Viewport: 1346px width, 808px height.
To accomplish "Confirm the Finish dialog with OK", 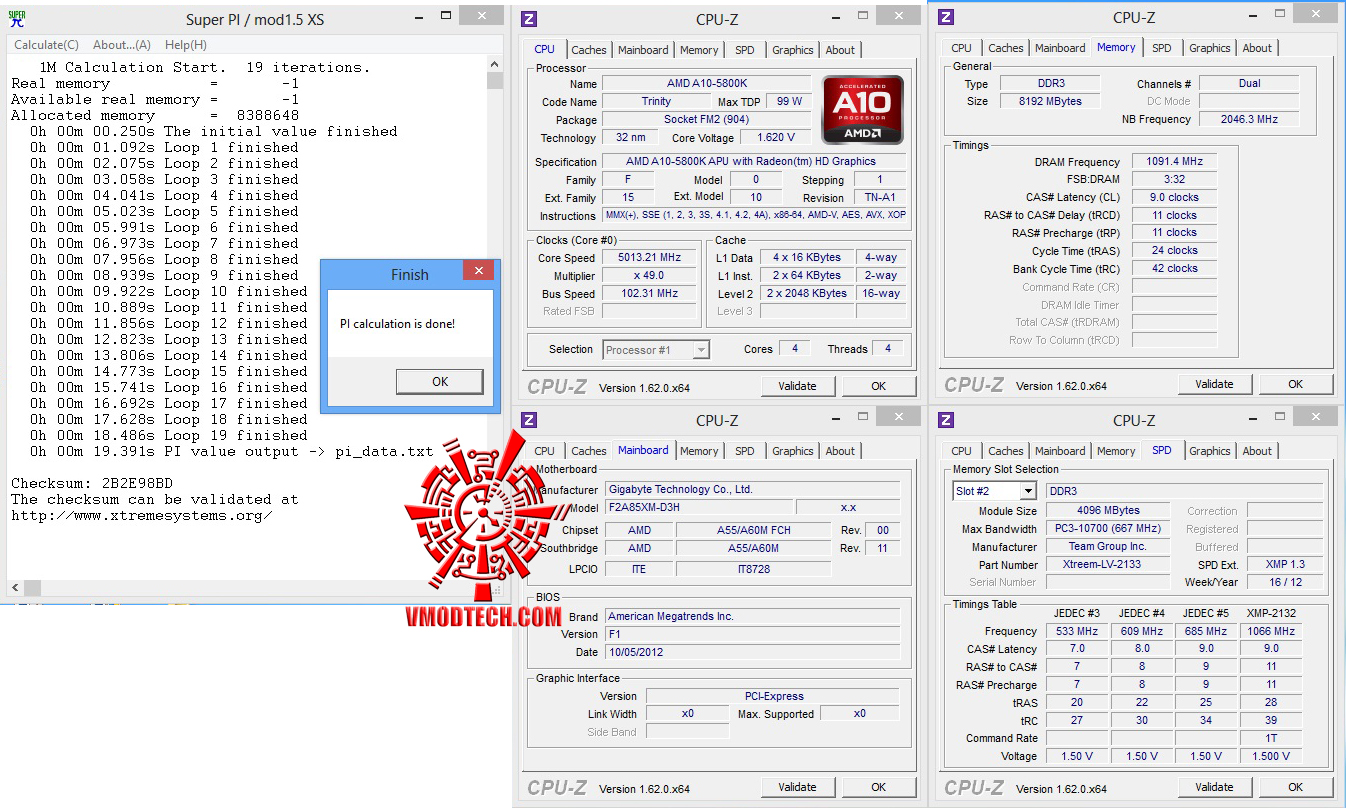I will [440, 381].
